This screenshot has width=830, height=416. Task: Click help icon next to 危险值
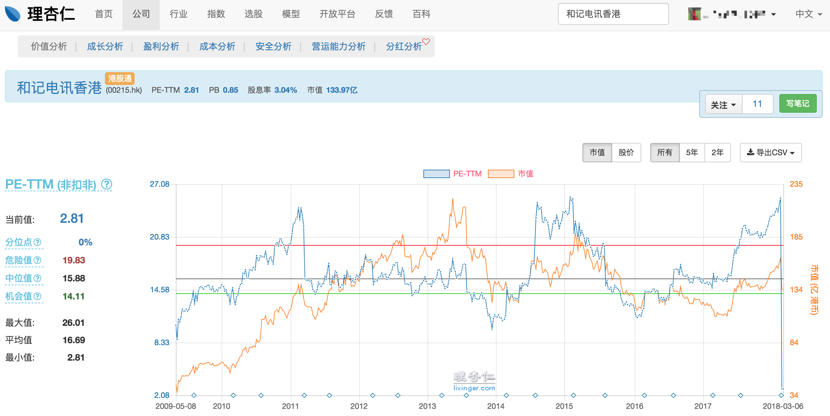click(x=38, y=260)
